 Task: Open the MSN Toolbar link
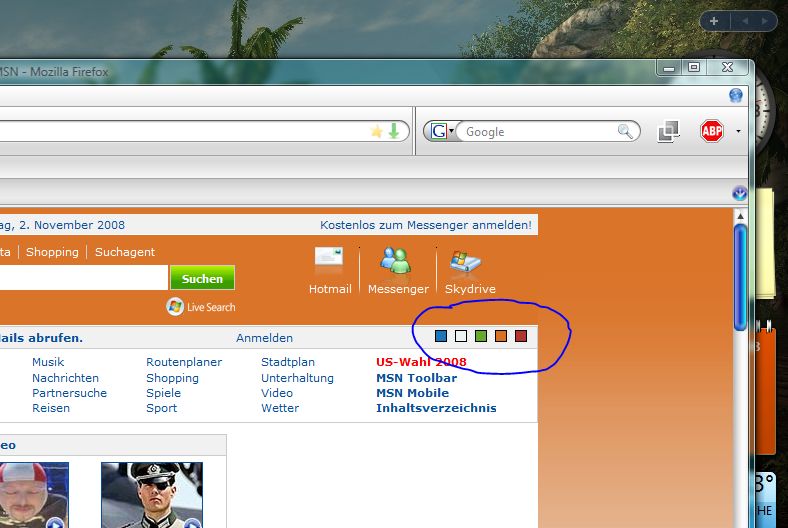(x=417, y=378)
